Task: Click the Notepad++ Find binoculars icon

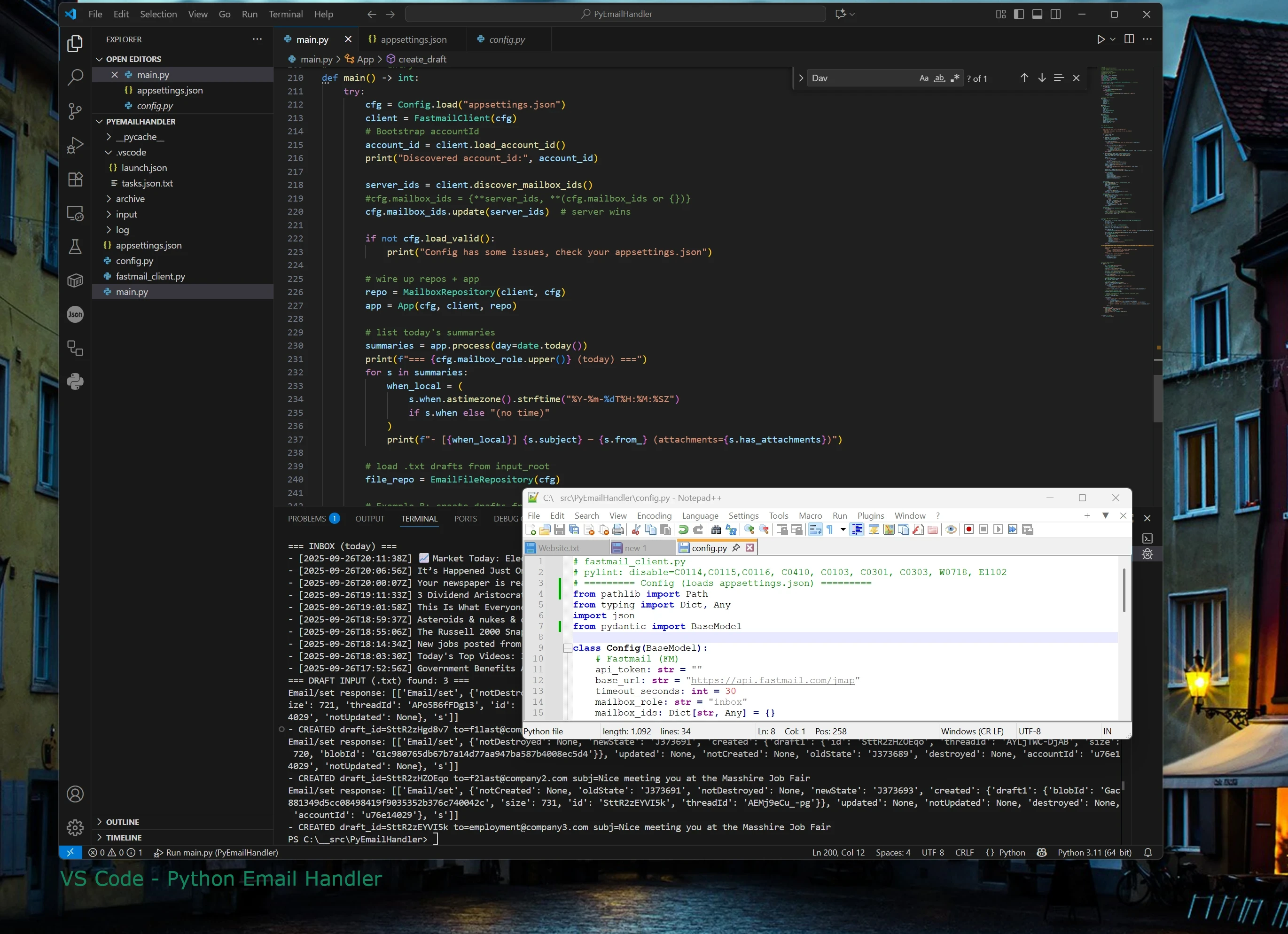Action: [x=716, y=530]
